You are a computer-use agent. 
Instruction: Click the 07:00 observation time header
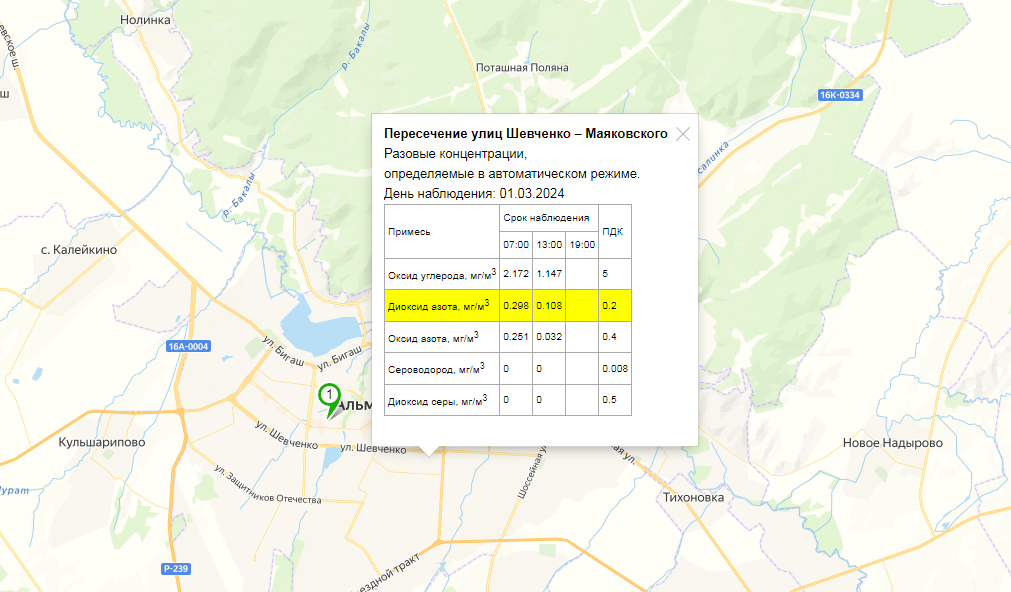click(516, 244)
